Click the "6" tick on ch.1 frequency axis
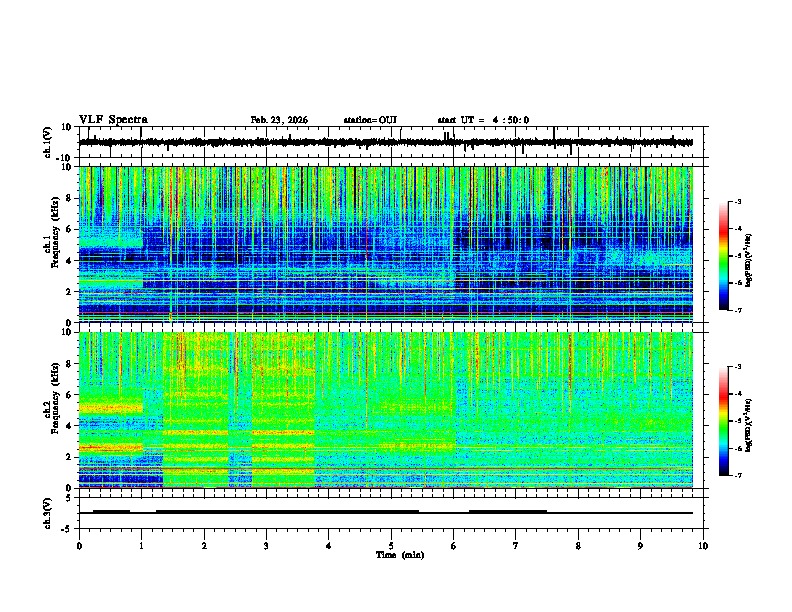Viewport: 792px width, 612px height. tap(70, 229)
